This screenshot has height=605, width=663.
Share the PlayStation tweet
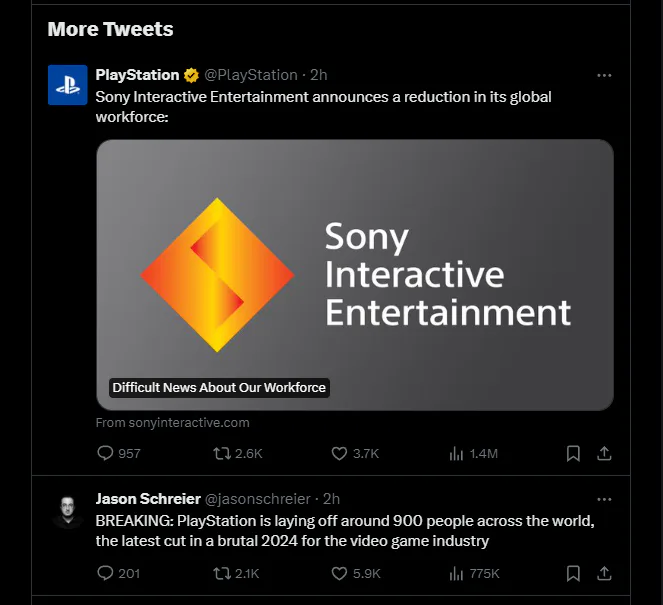pos(604,453)
